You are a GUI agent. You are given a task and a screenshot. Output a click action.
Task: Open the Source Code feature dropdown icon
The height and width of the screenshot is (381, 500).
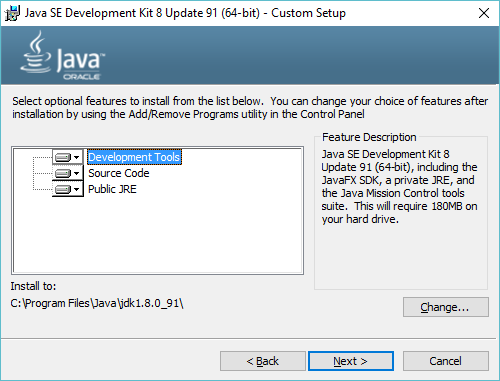tap(68, 173)
